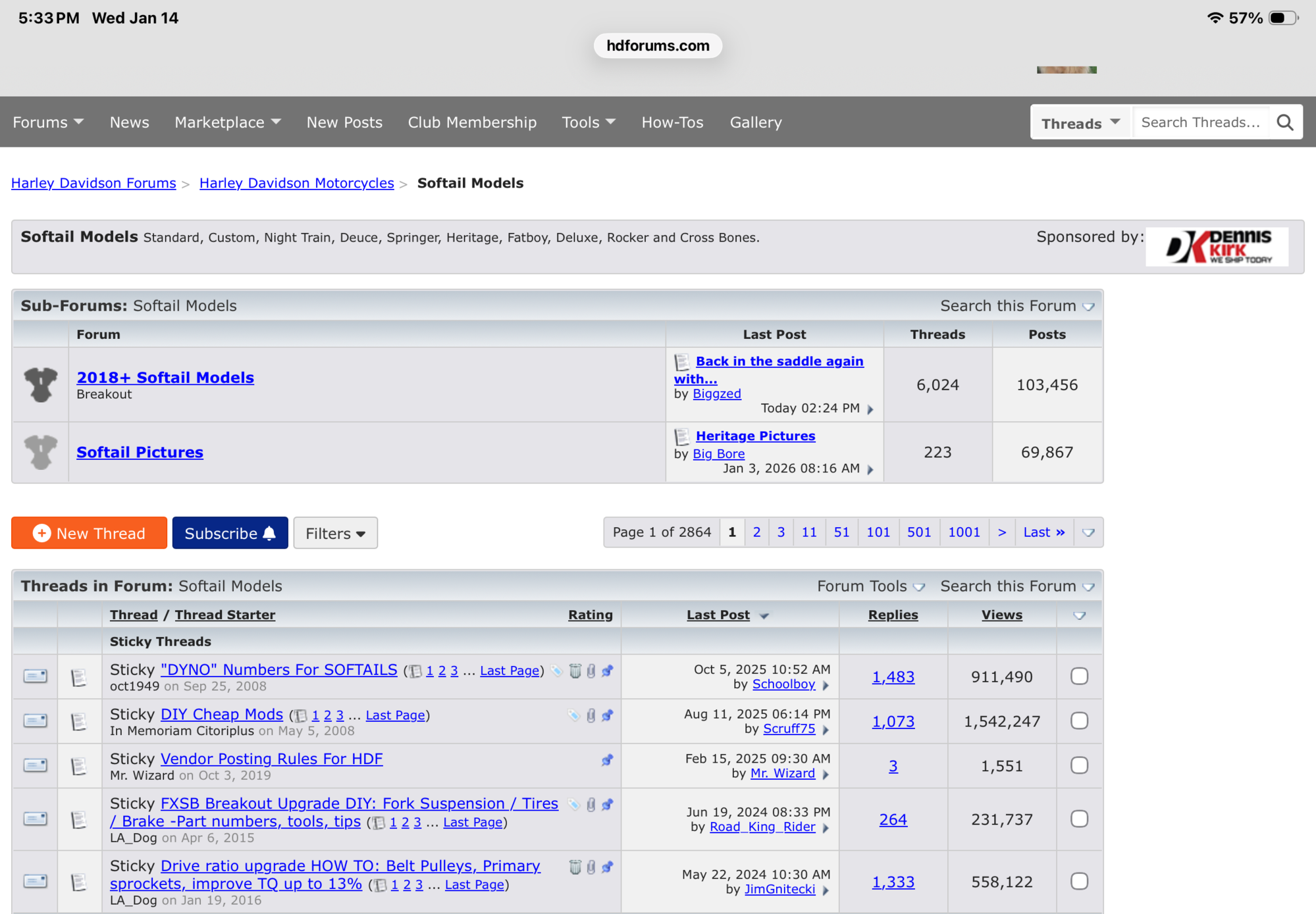This screenshot has height=914, width=1316.
Task: Open the Filters dropdown
Action: point(335,533)
